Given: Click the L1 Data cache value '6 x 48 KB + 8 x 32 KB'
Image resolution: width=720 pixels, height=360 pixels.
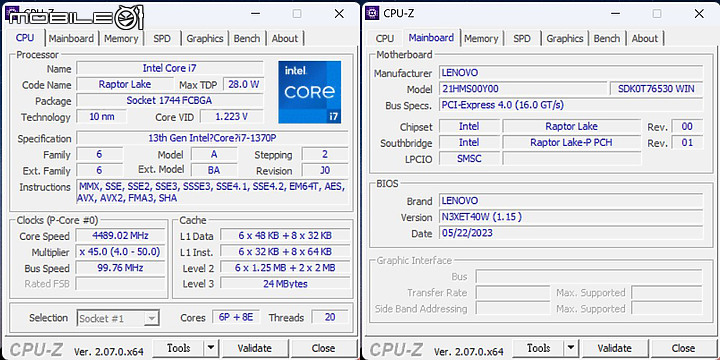Looking at the screenshot, I should coord(285,236).
